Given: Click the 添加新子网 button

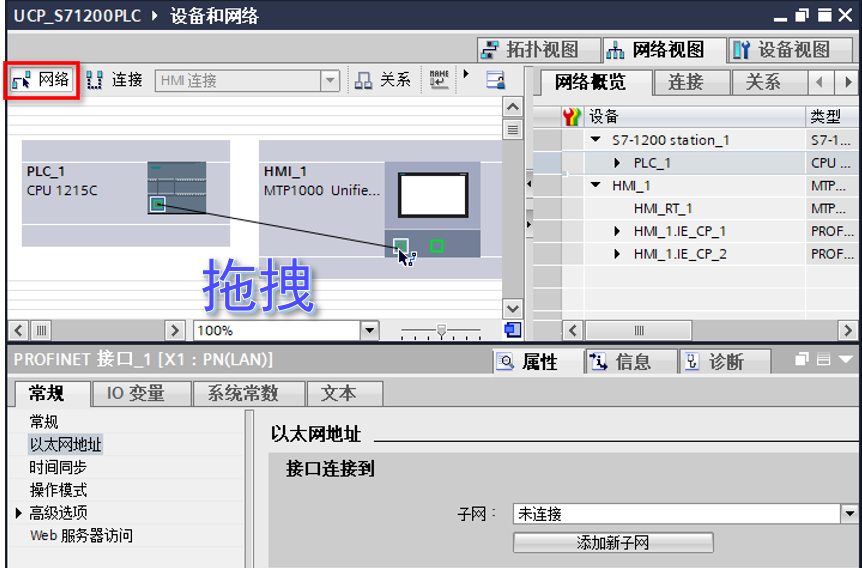Looking at the screenshot, I should tap(613, 543).
